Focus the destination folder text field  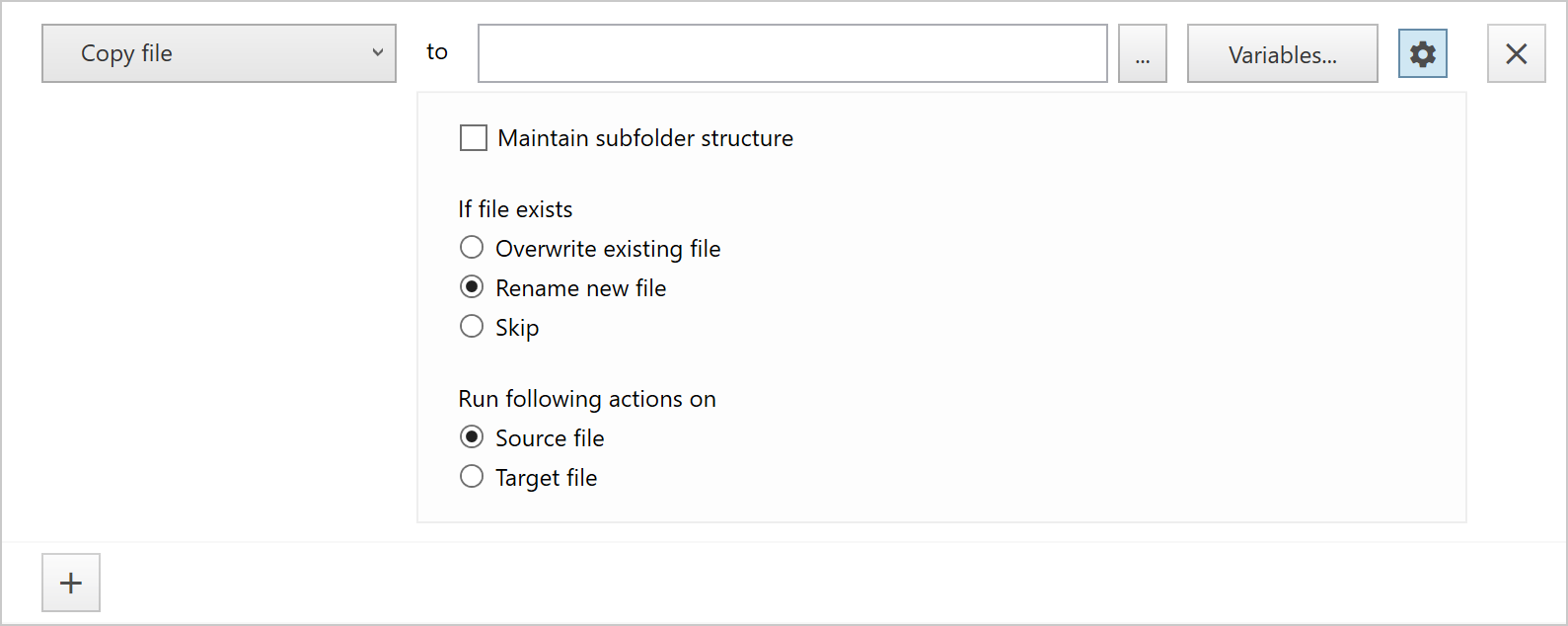(x=792, y=53)
